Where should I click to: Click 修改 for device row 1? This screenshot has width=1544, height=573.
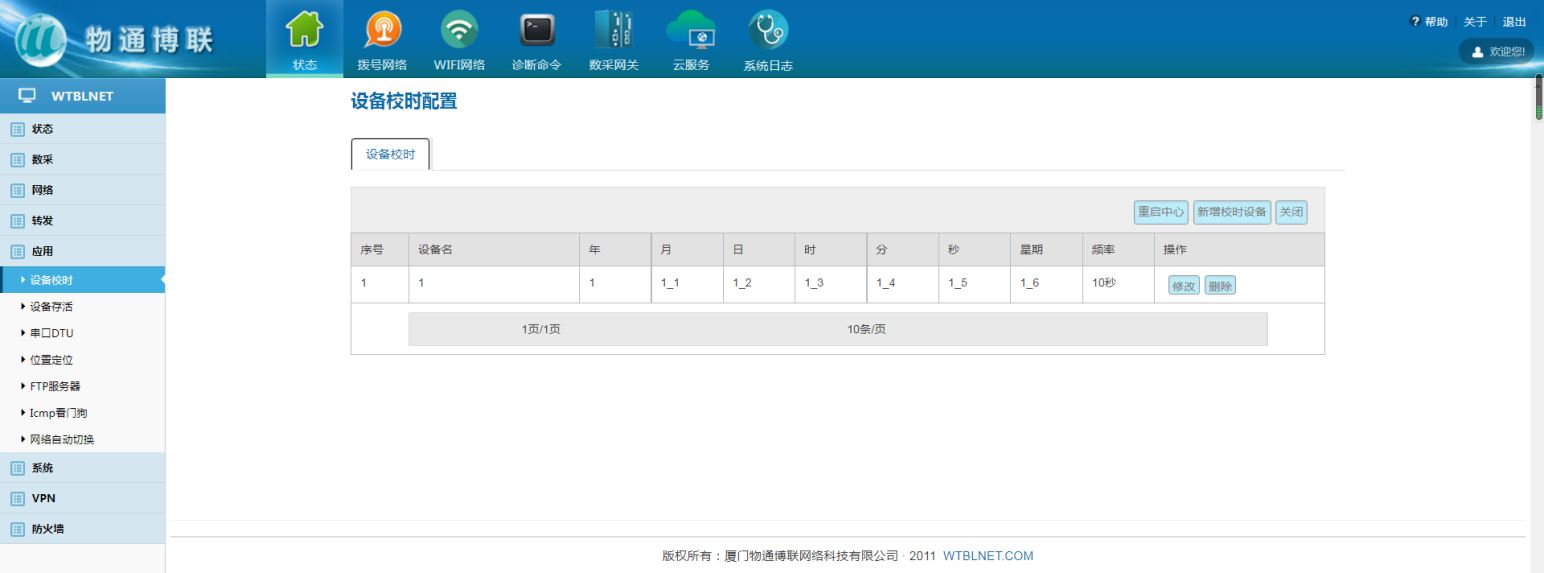coord(1183,286)
